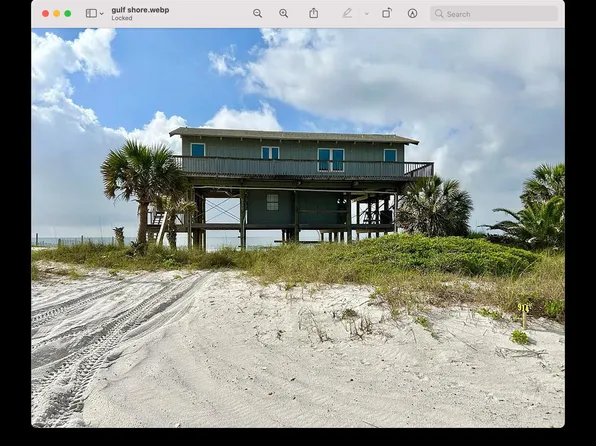
Task: Minimize the Preview window
Action: pos(57,14)
